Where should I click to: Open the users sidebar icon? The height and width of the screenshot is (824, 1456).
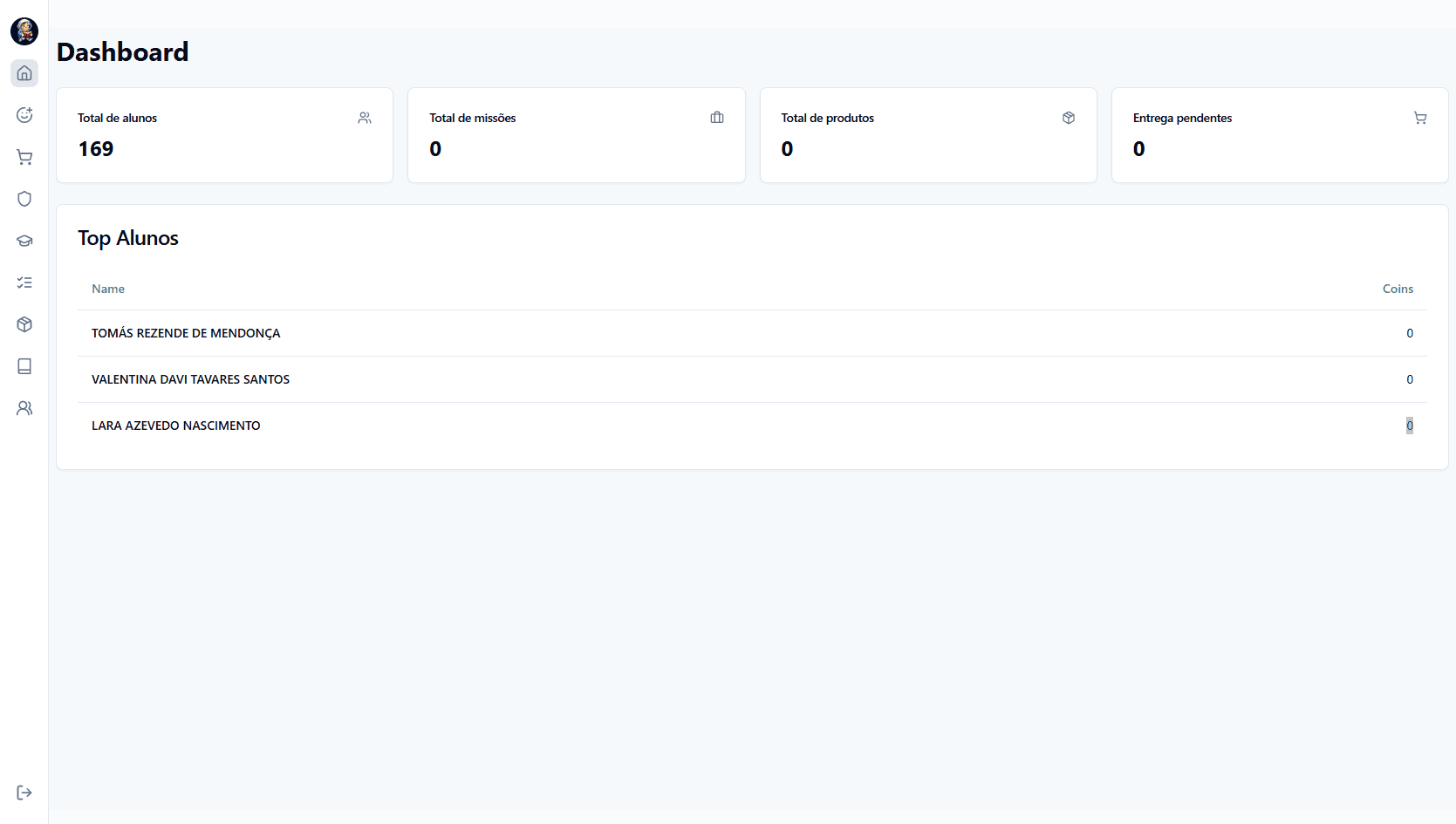pyautogui.click(x=24, y=408)
